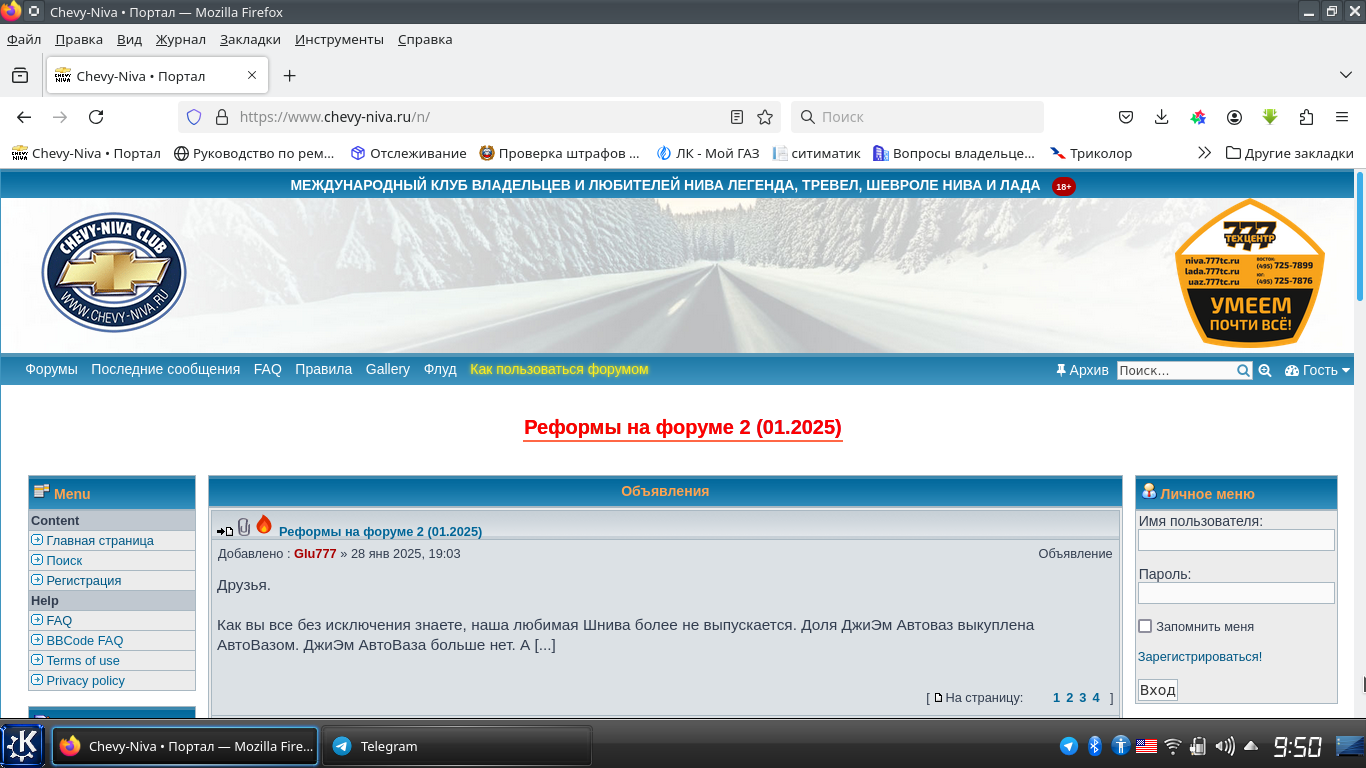Open Другие закладки bookmarks folder
Image resolution: width=1366 pixels, height=768 pixels.
point(1289,153)
